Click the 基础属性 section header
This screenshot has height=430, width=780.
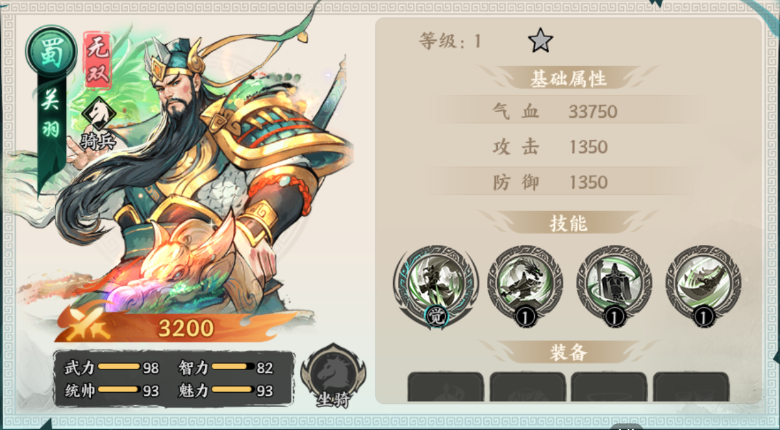pos(568,79)
